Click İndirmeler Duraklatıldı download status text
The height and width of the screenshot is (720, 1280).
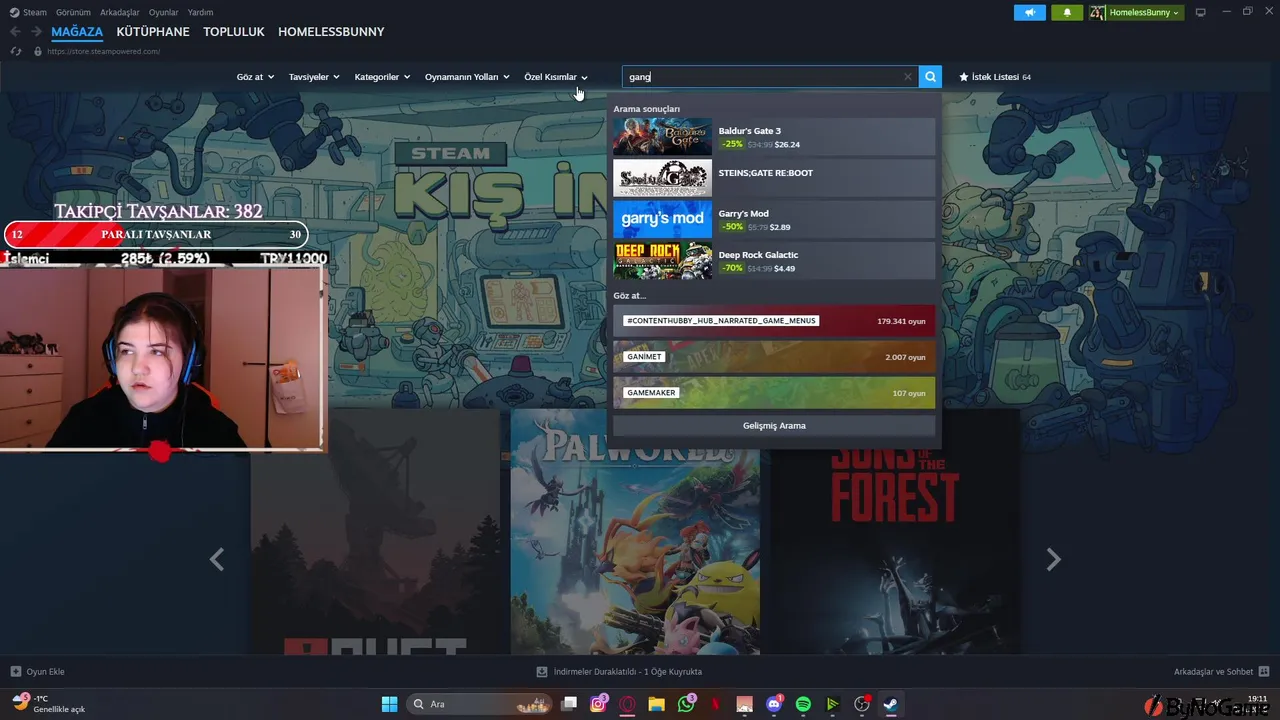click(628, 672)
